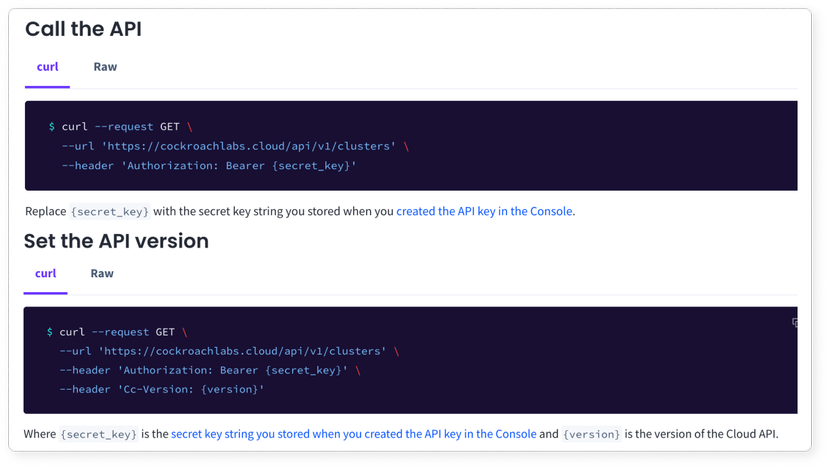Screen dimensions: 828x468
Task: Follow the 'secret key string you stored' link
Action: [x=353, y=434]
